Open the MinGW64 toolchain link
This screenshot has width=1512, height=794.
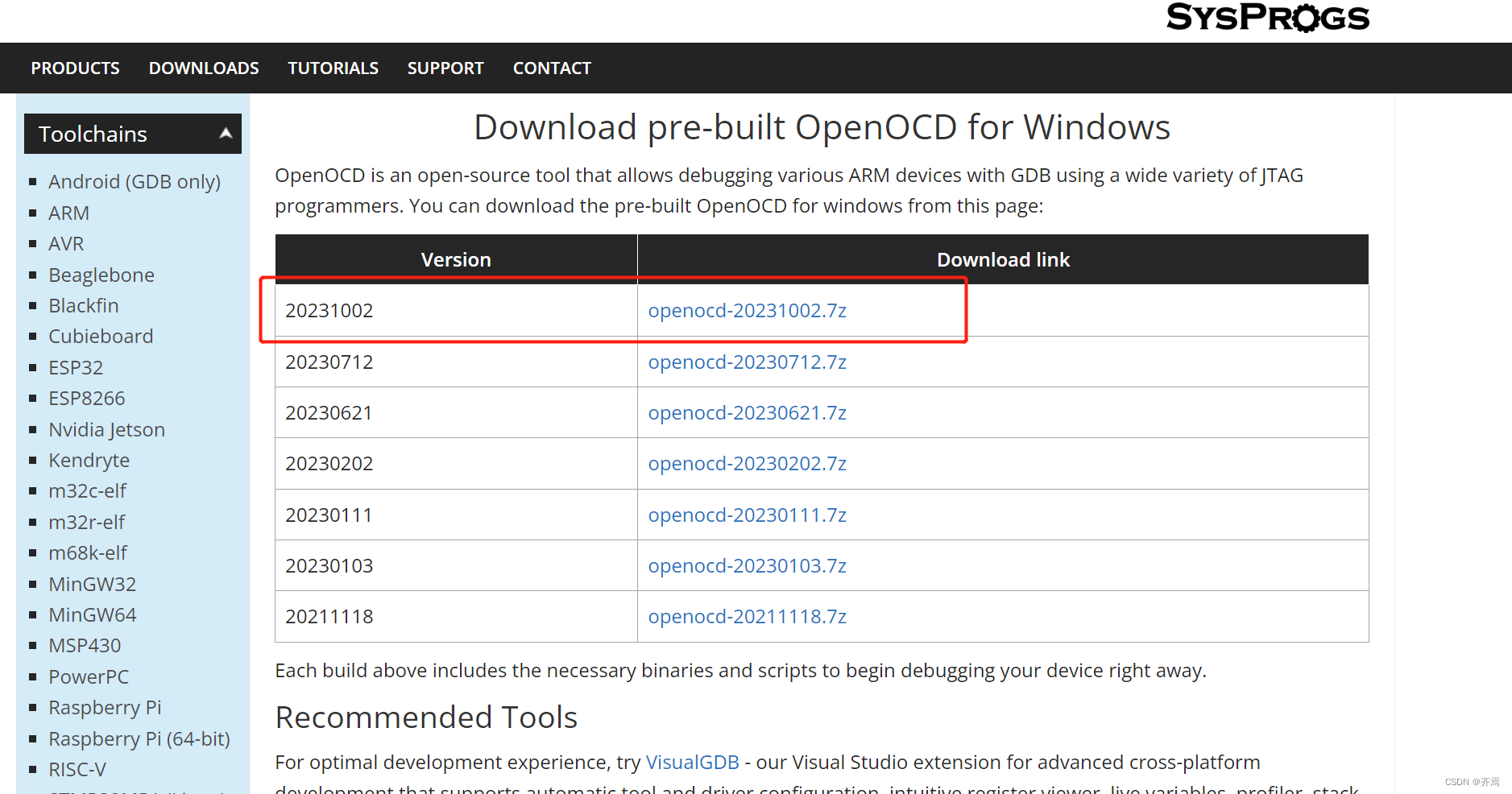tap(93, 615)
